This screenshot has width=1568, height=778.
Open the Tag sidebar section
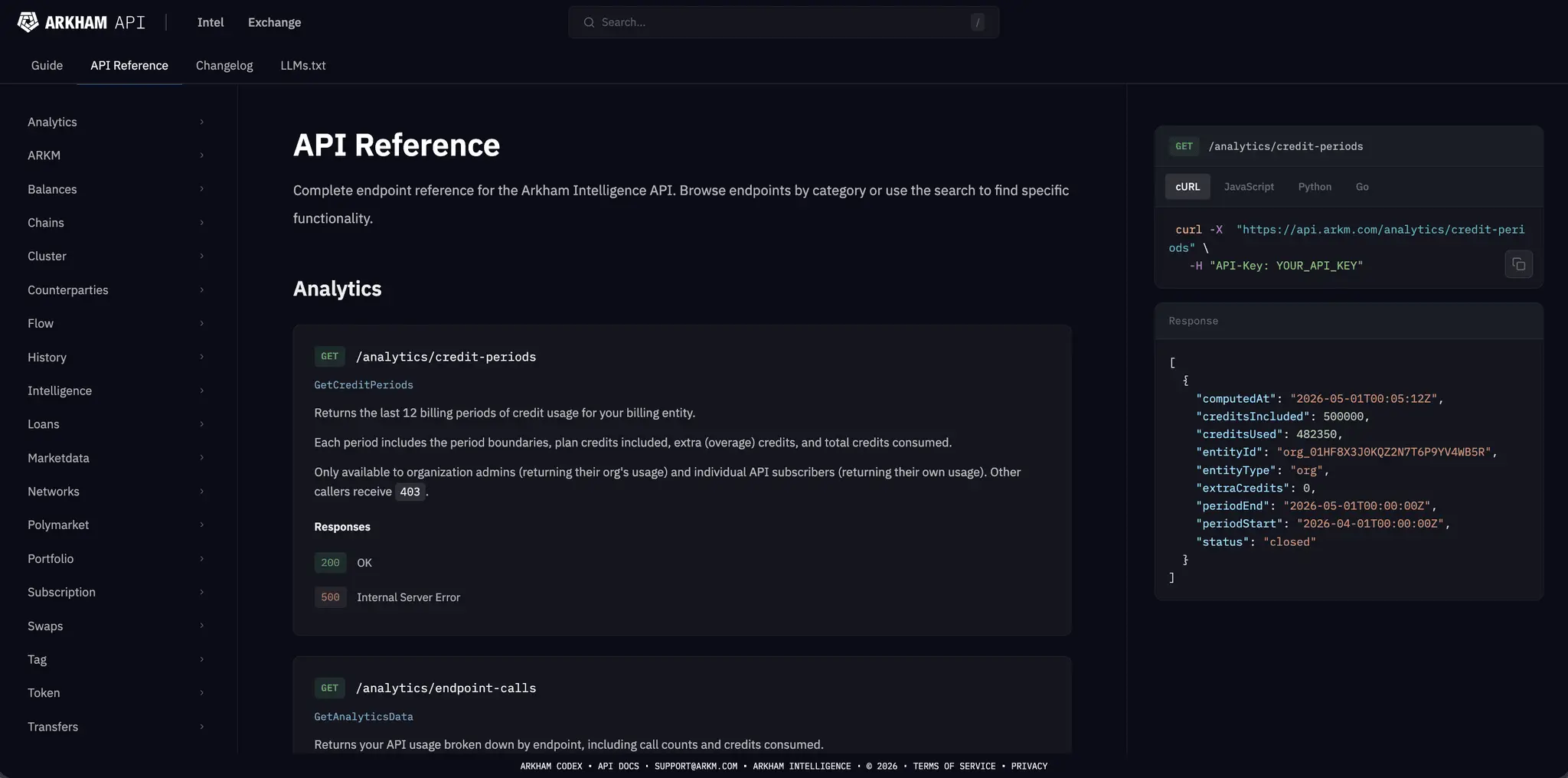click(116, 659)
